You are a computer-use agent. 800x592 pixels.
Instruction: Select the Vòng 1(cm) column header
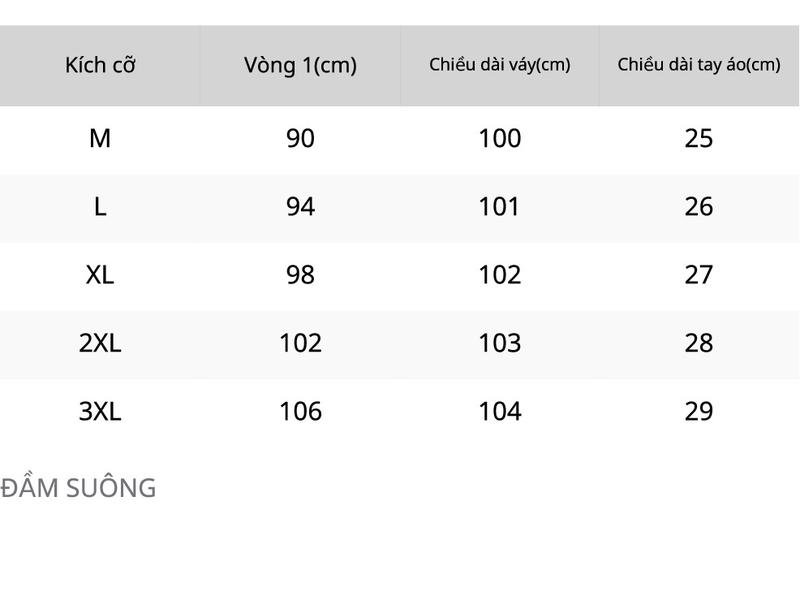[300, 66]
